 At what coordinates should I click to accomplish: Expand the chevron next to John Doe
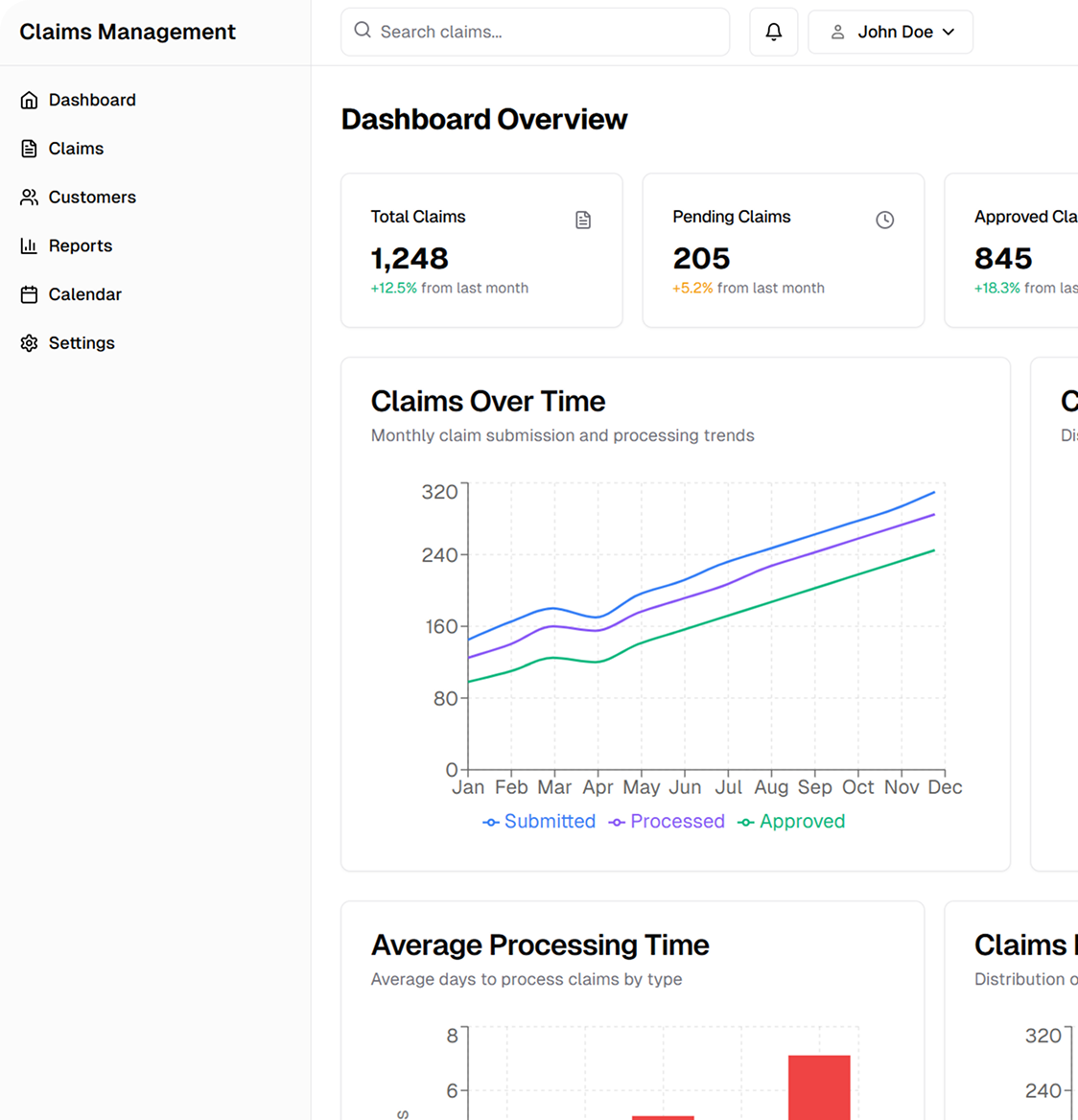coord(949,32)
